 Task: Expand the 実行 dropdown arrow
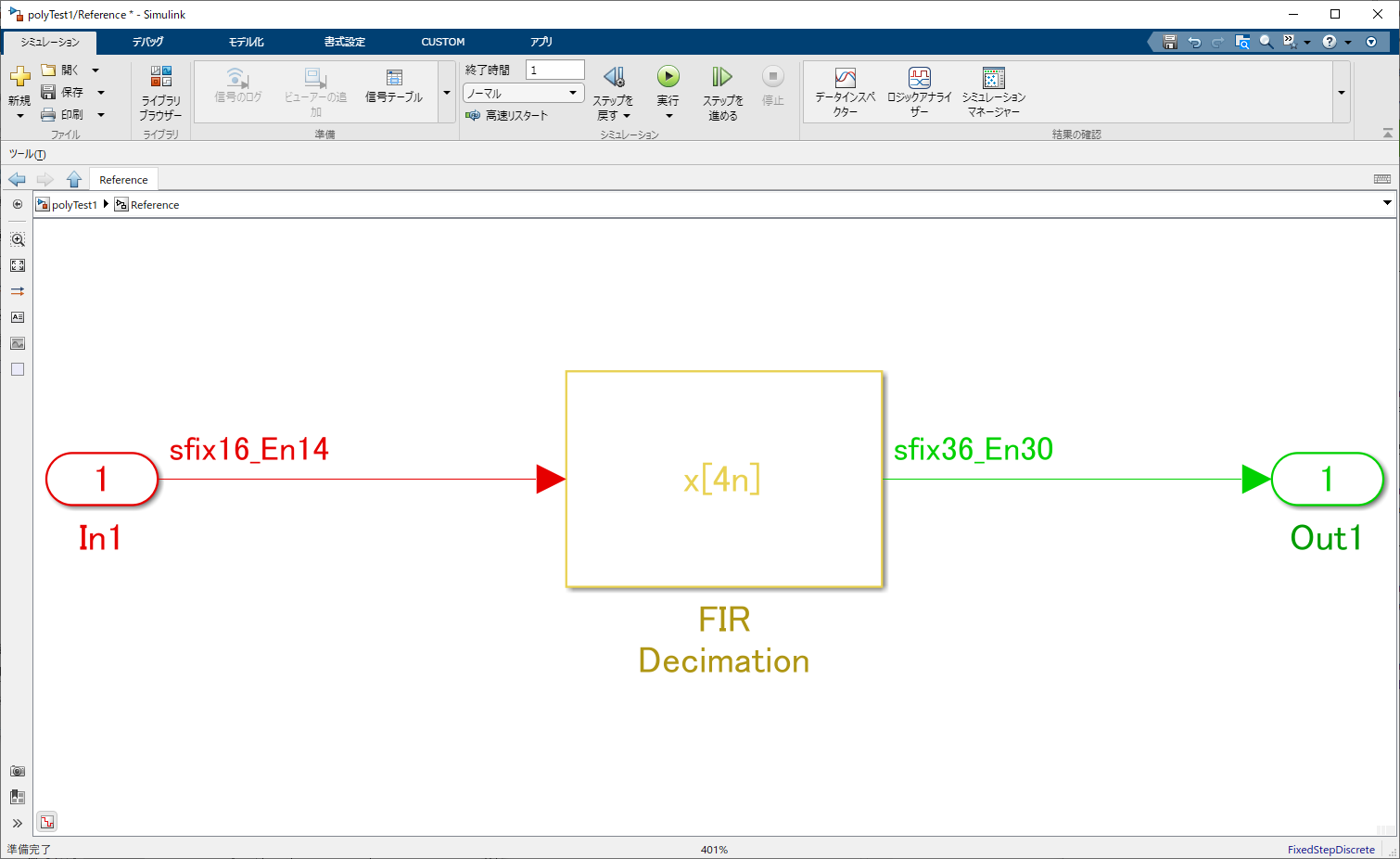coord(668,116)
